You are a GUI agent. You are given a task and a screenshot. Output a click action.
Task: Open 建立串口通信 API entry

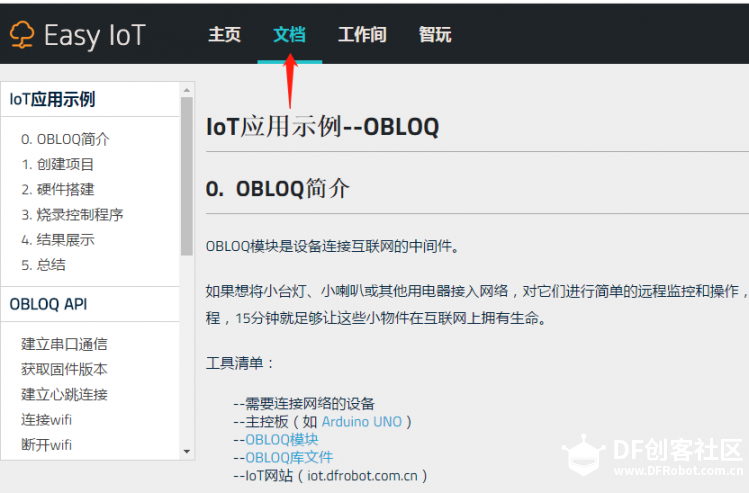(x=64, y=344)
